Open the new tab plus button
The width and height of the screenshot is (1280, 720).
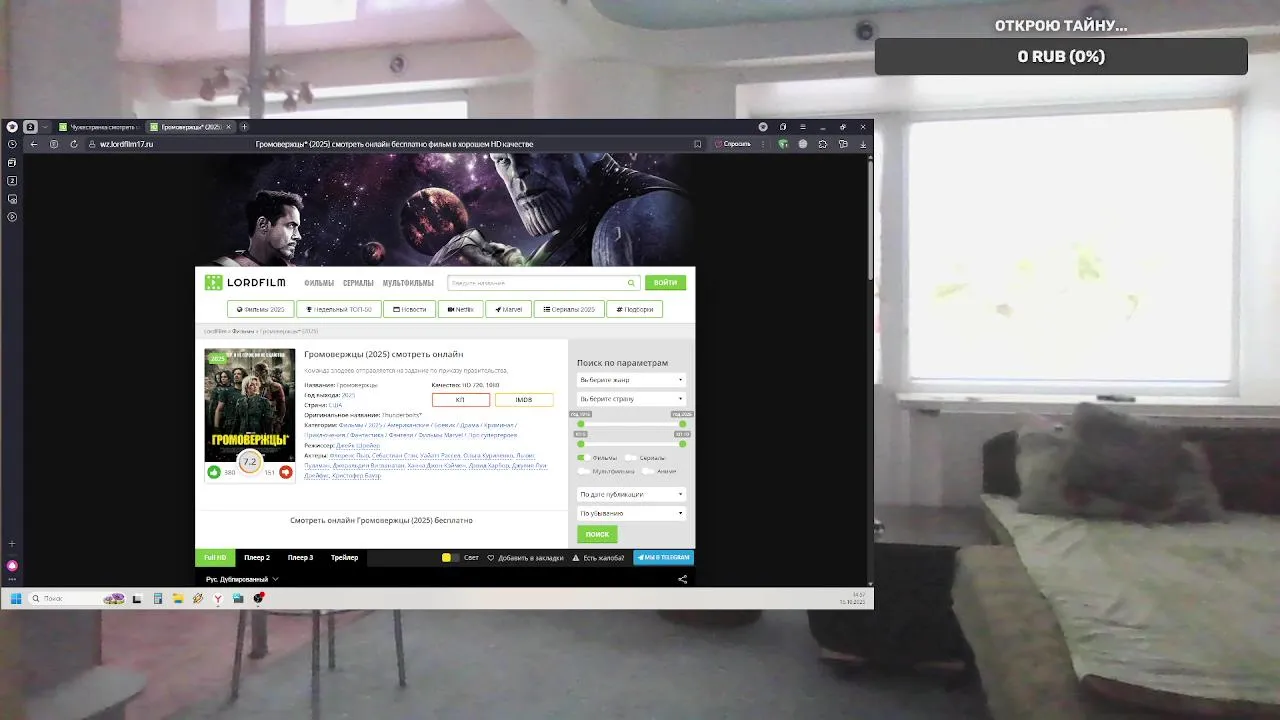click(244, 127)
